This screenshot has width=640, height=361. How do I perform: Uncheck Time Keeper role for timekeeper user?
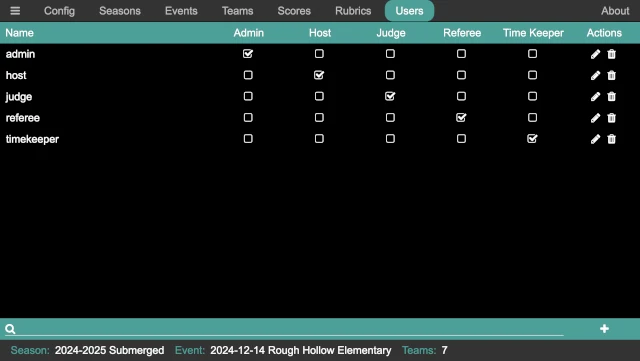point(532,138)
